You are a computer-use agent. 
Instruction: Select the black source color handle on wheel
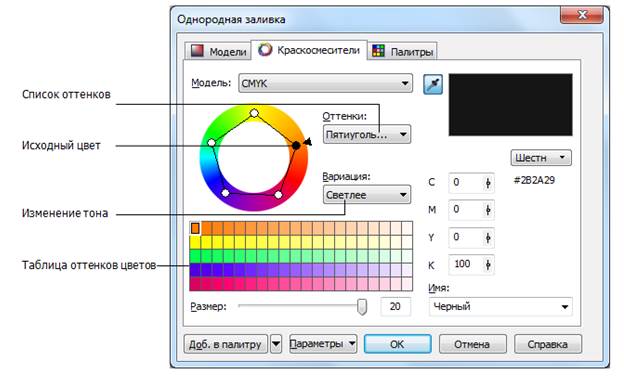click(x=296, y=146)
